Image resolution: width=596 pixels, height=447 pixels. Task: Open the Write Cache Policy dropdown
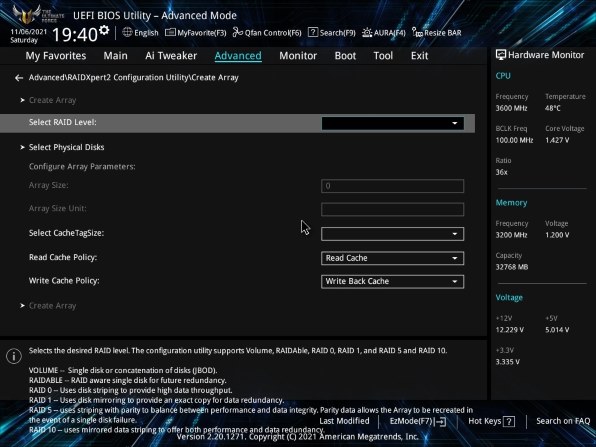click(392, 281)
